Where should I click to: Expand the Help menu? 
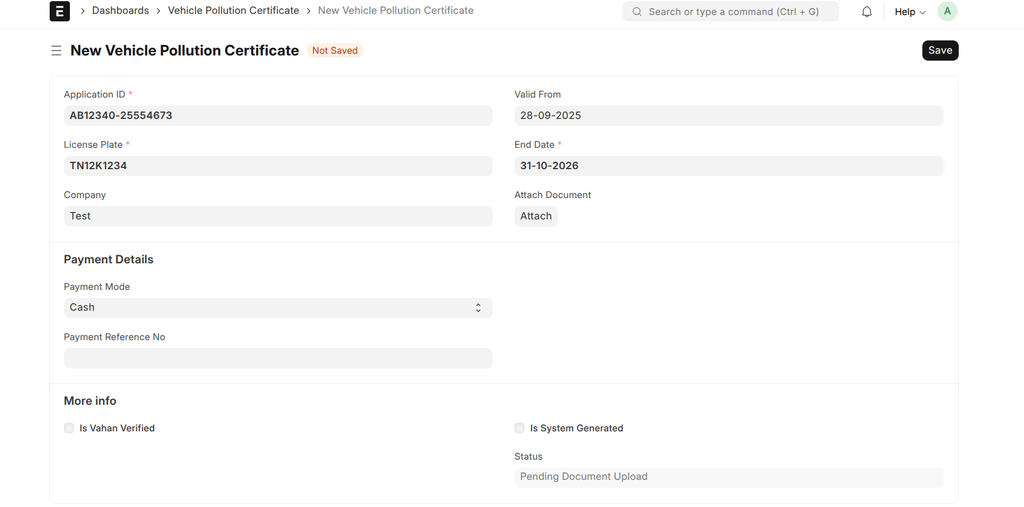(x=909, y=12)
